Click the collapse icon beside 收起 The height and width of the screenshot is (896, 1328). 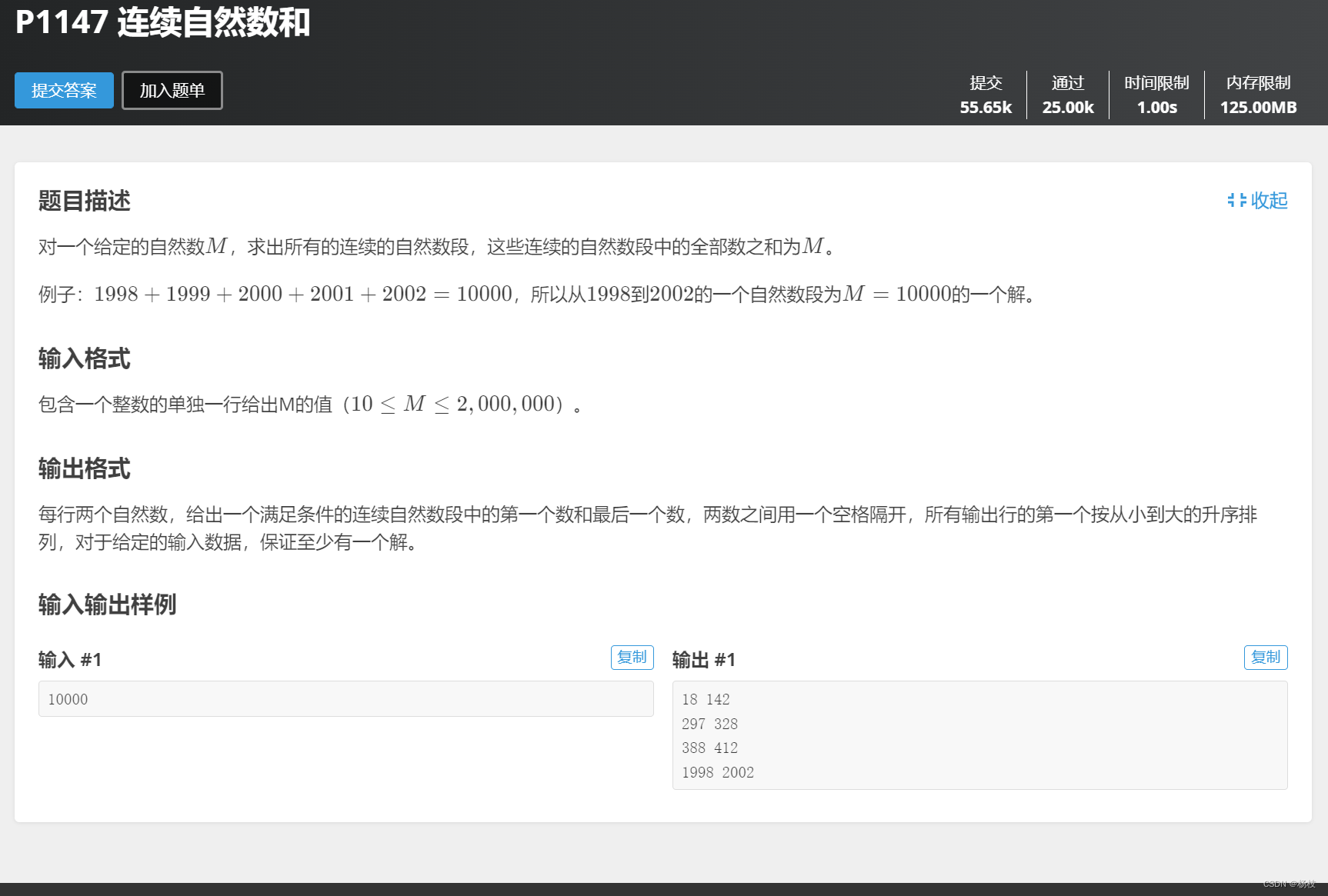pos(1236,201)
